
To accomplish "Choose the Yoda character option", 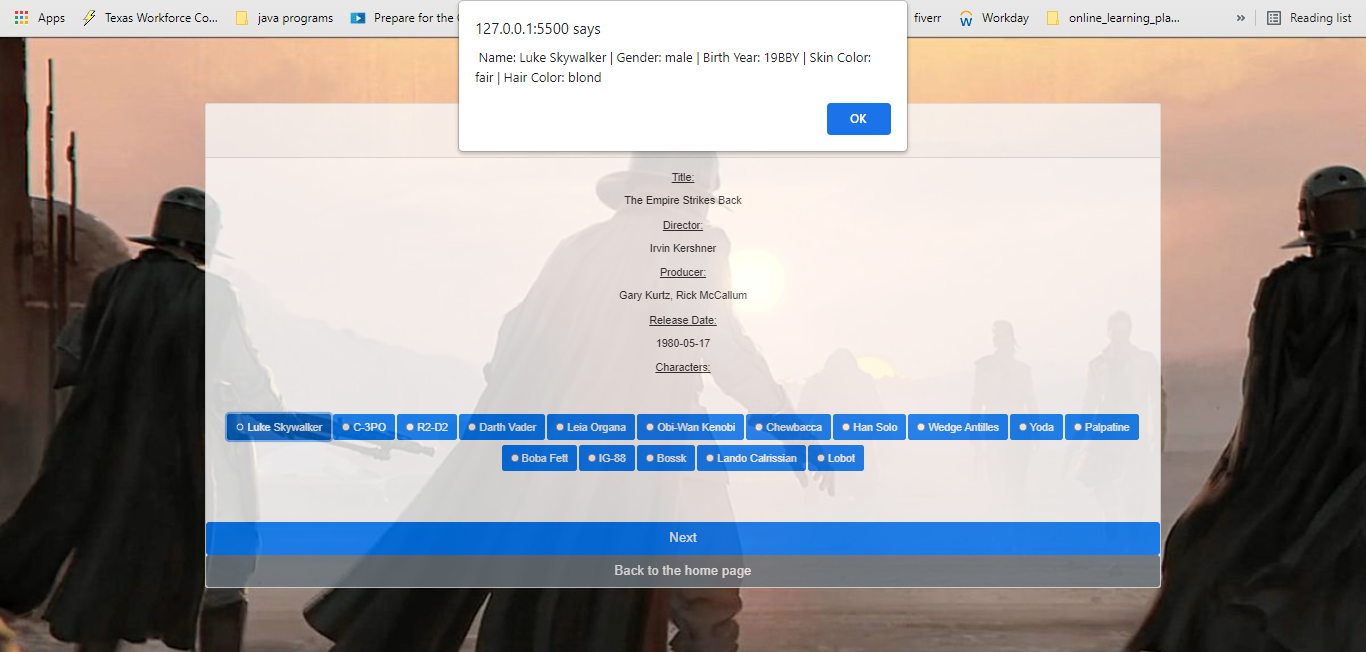I will click(x=1036, y=427).
